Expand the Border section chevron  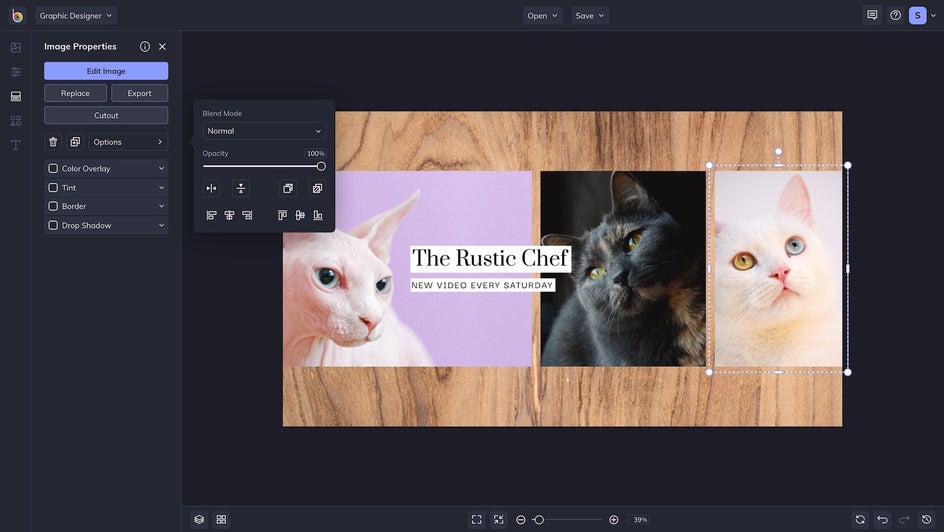click(161, 206)
